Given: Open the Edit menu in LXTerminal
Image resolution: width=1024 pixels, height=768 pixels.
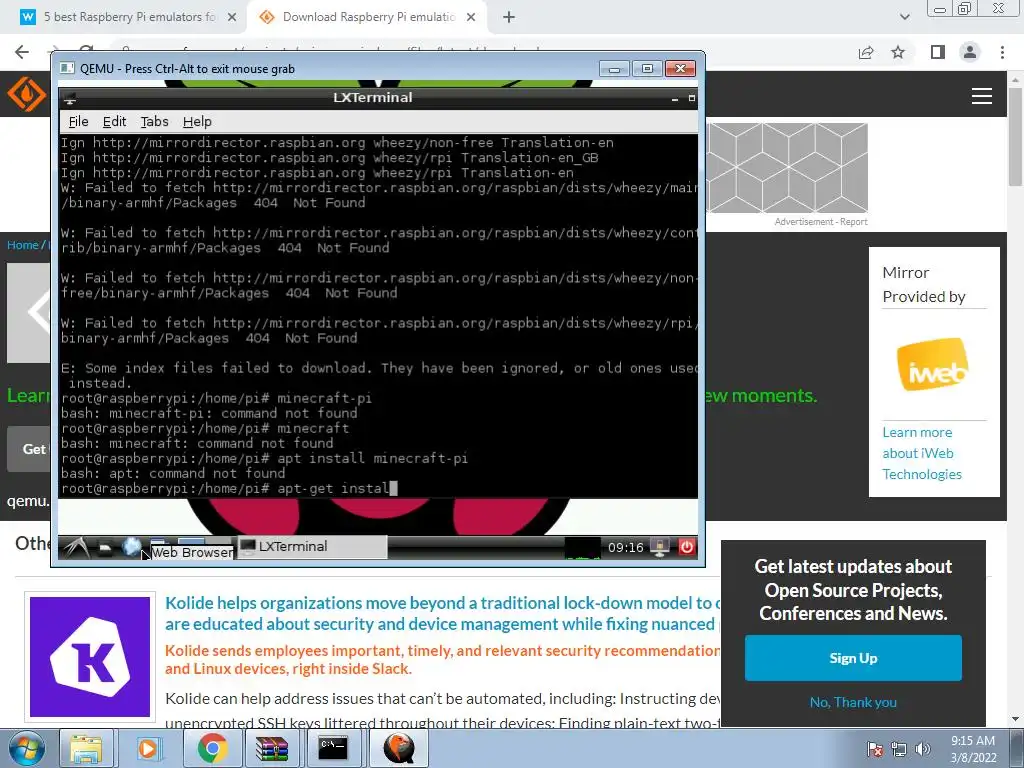Looking at the screenshot, I should point(114,121).
